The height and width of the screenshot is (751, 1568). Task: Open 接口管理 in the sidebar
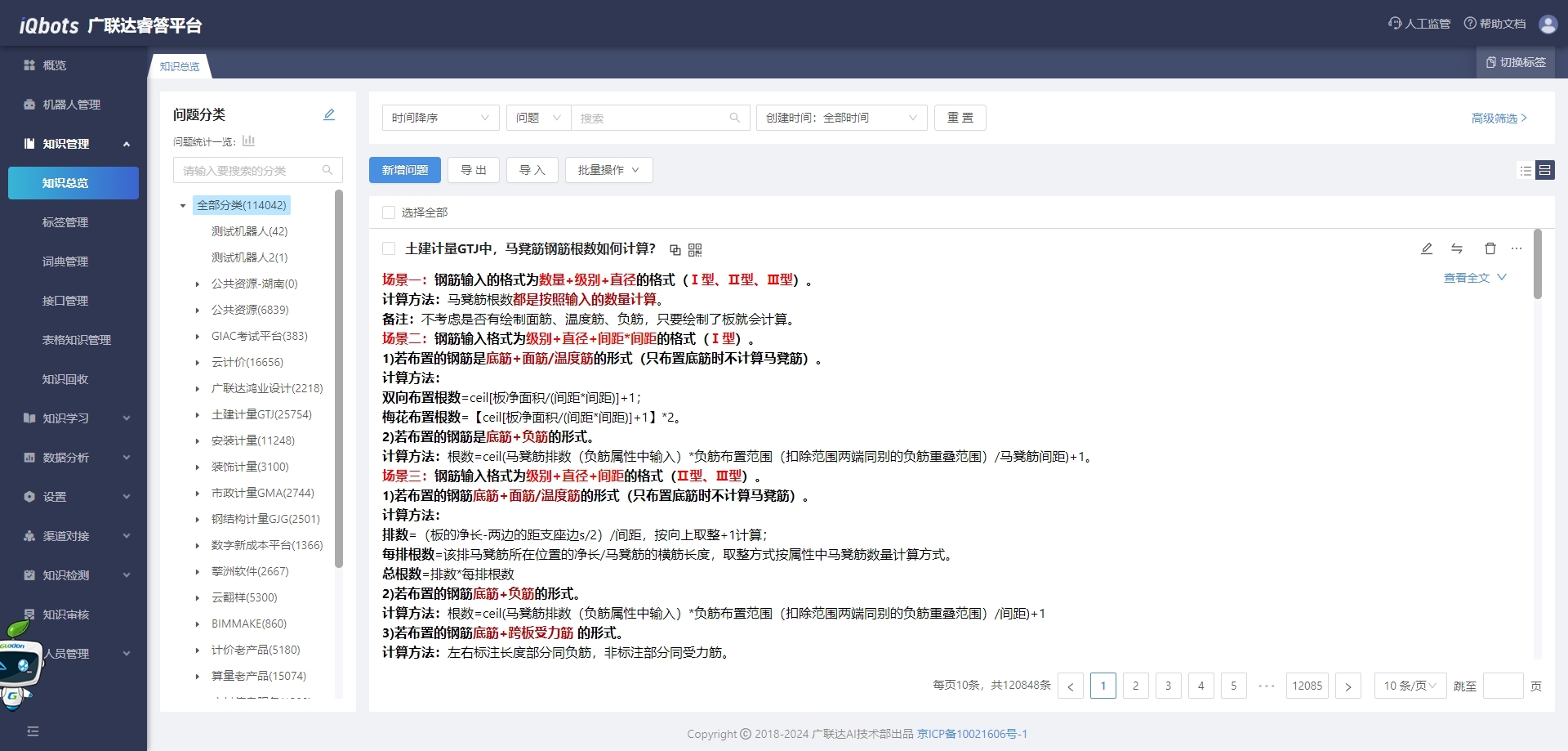65,301
